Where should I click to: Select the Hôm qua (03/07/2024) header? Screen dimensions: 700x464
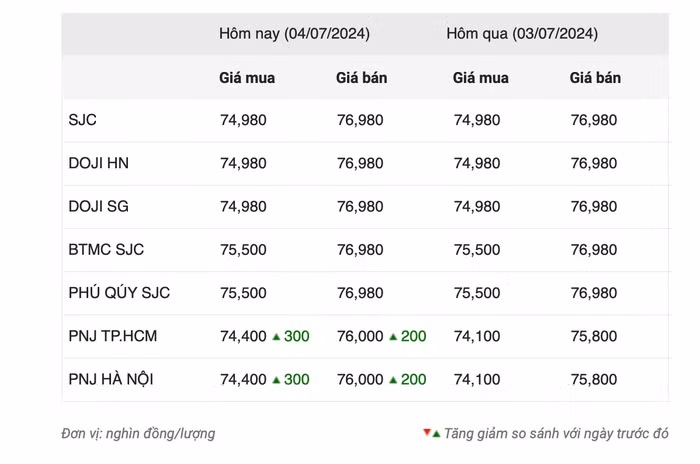tap(522, 33)
